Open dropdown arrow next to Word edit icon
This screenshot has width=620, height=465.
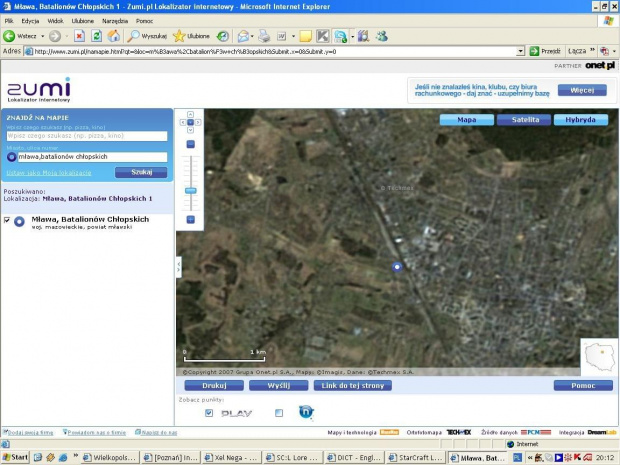[293, 36]
